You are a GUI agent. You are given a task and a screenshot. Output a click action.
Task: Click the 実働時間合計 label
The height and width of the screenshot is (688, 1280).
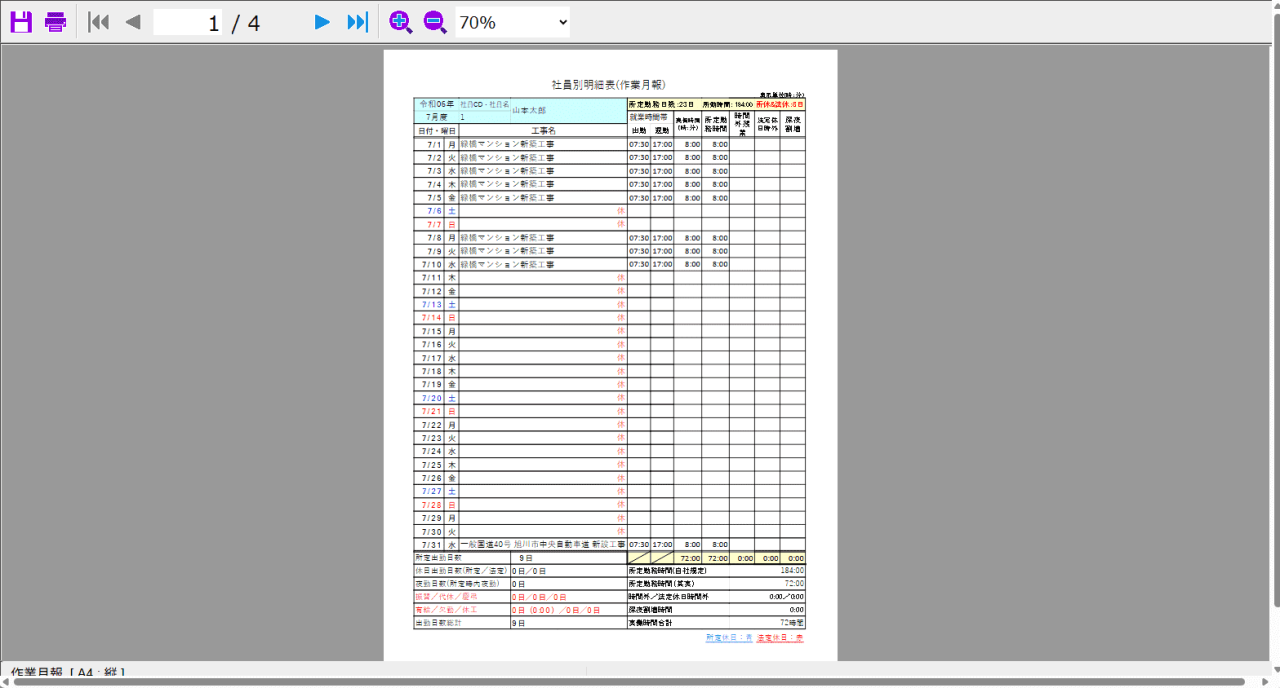(x=650, y=622)
